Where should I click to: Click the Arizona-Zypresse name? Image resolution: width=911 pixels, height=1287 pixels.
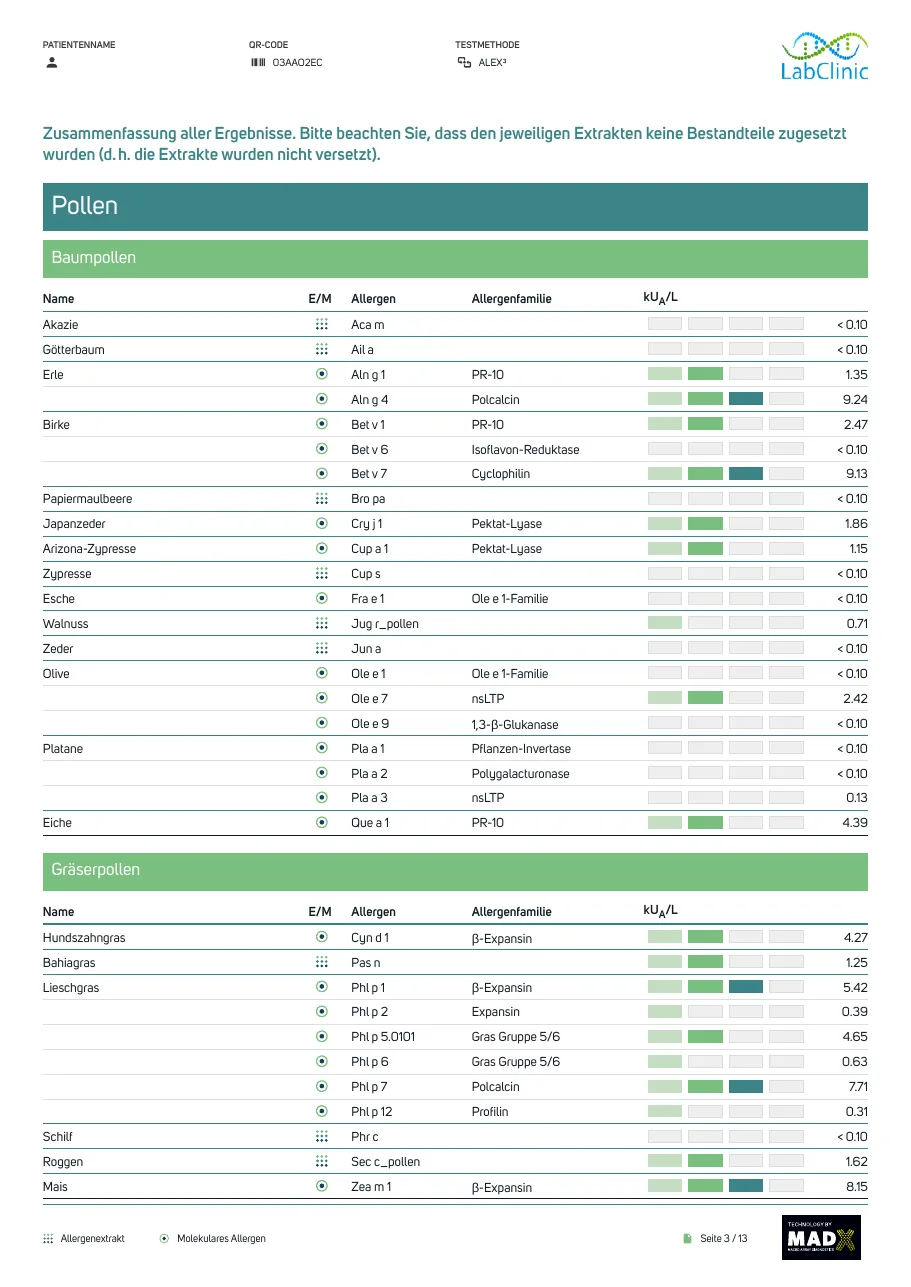coord(89,548)
